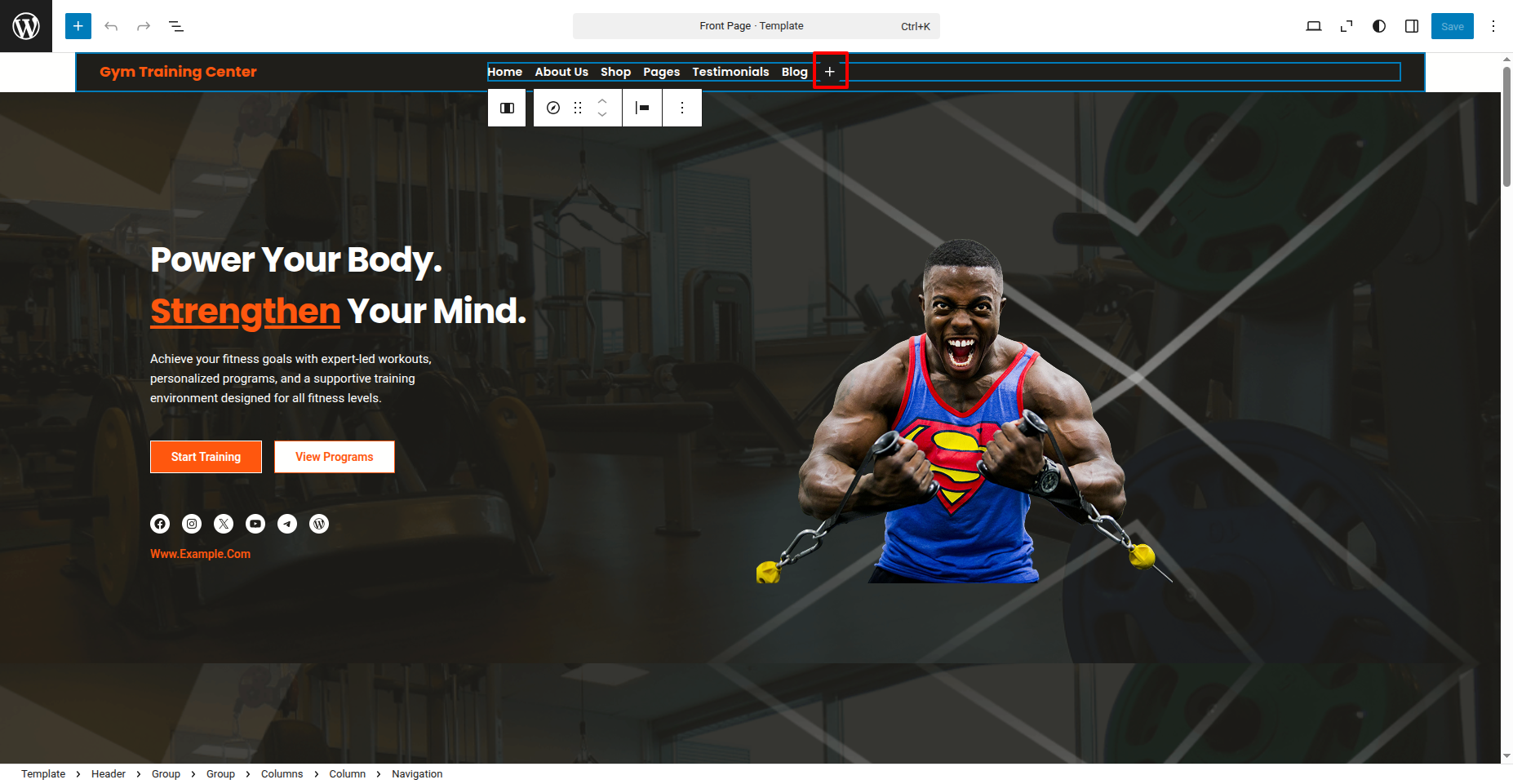Click the Facebook social icon
The height and width of the screenshot is (784, 1513).
(x=160, y=524)
